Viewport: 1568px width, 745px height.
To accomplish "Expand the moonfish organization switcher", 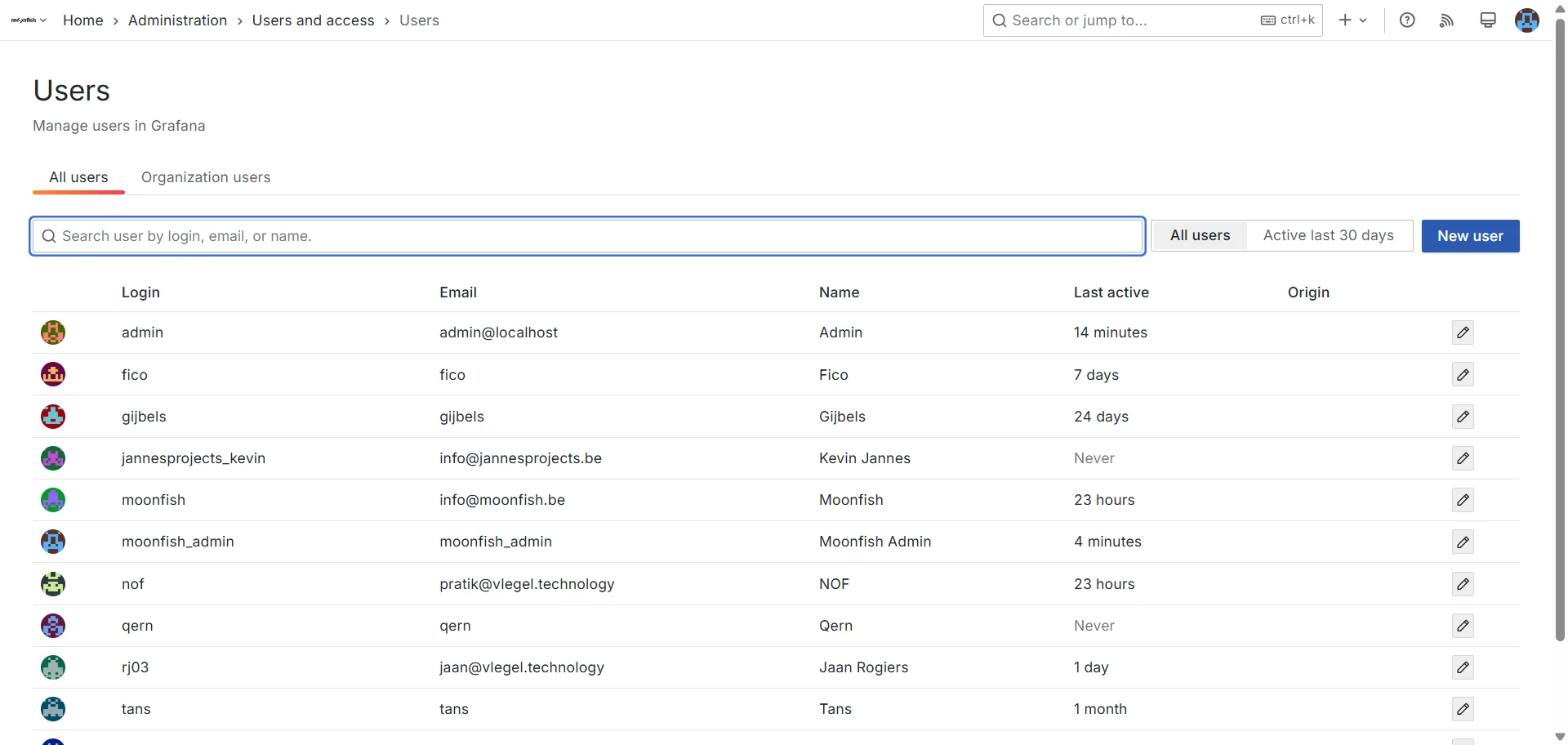I will [x=27, y=20].
